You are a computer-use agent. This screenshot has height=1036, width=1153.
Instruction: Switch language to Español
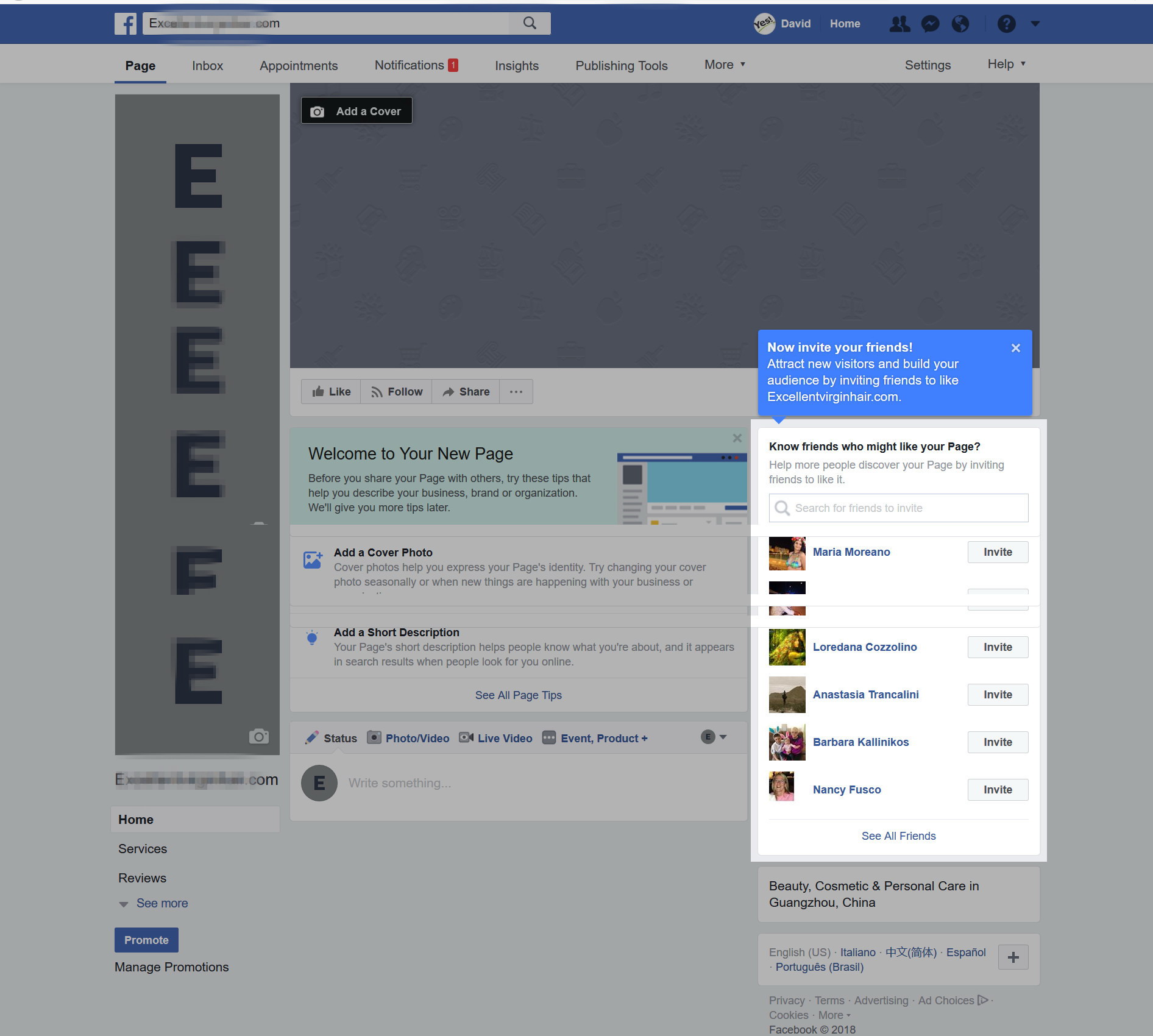[966, 953]
